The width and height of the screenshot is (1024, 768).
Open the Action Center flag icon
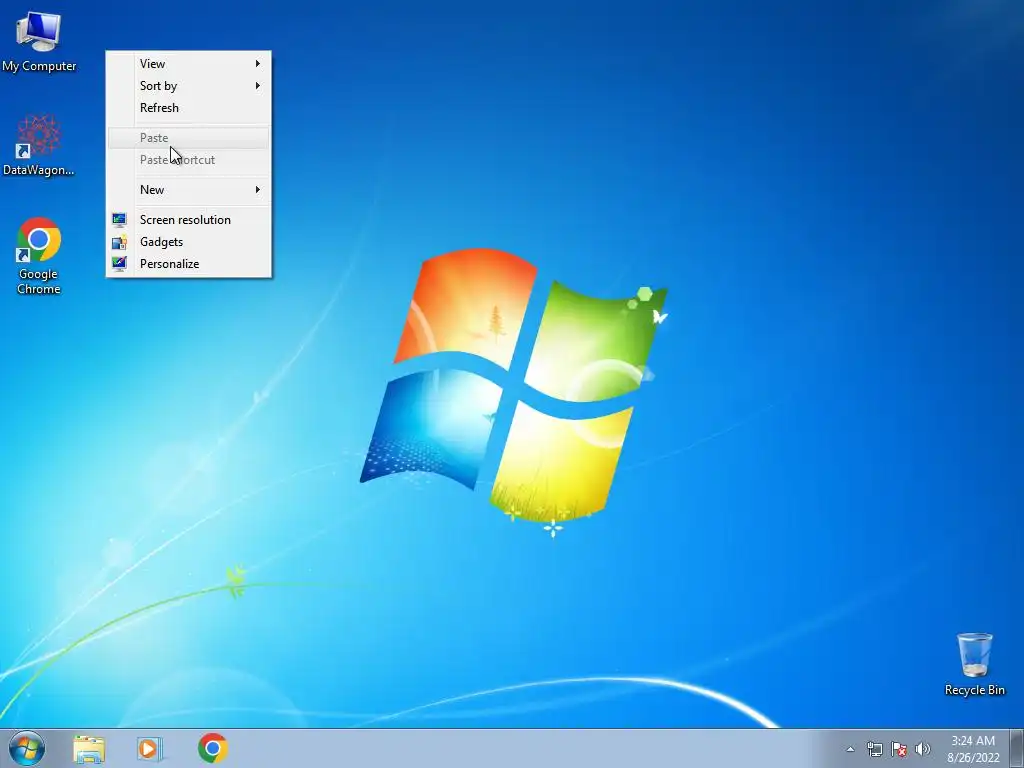click(899, 749)
